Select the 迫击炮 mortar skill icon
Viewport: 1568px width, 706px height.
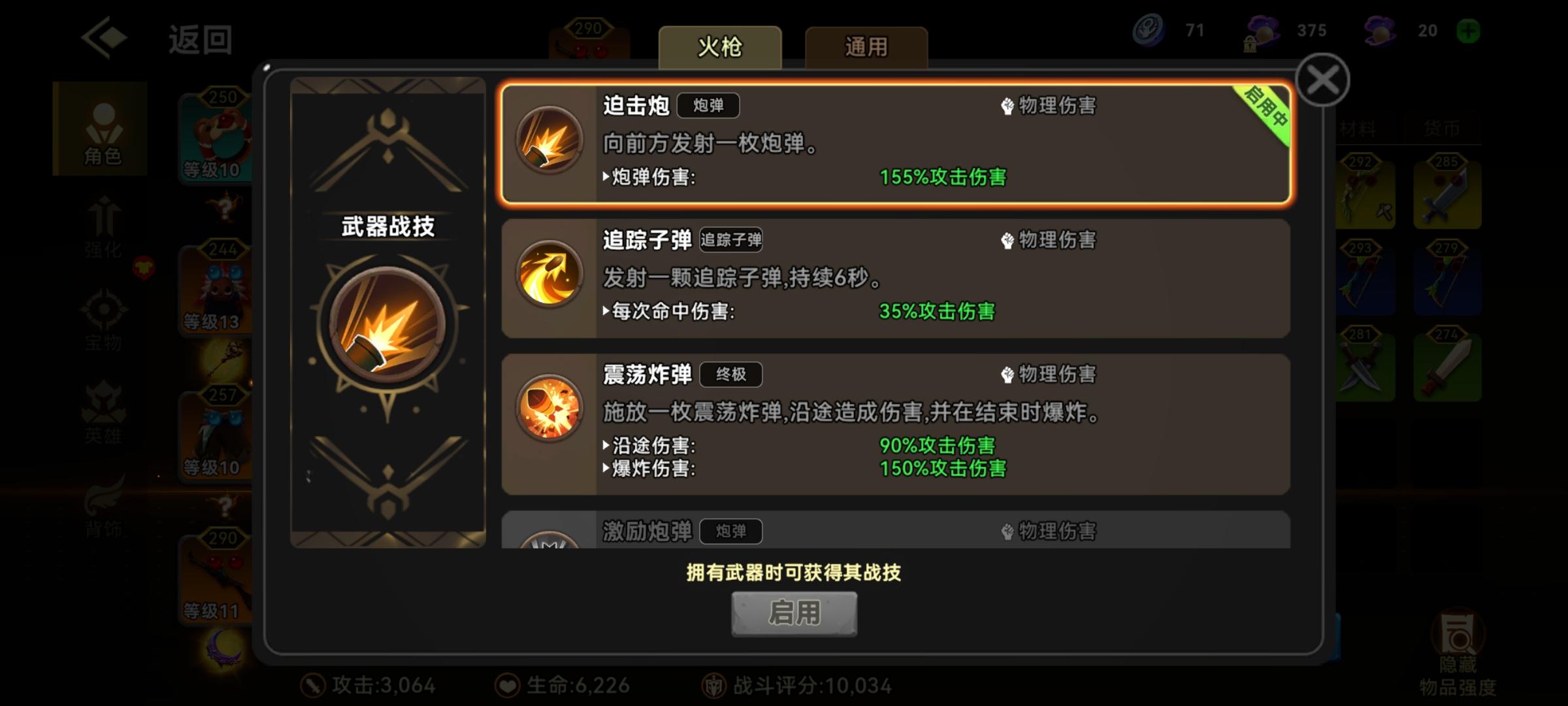(x=549, y=140)
